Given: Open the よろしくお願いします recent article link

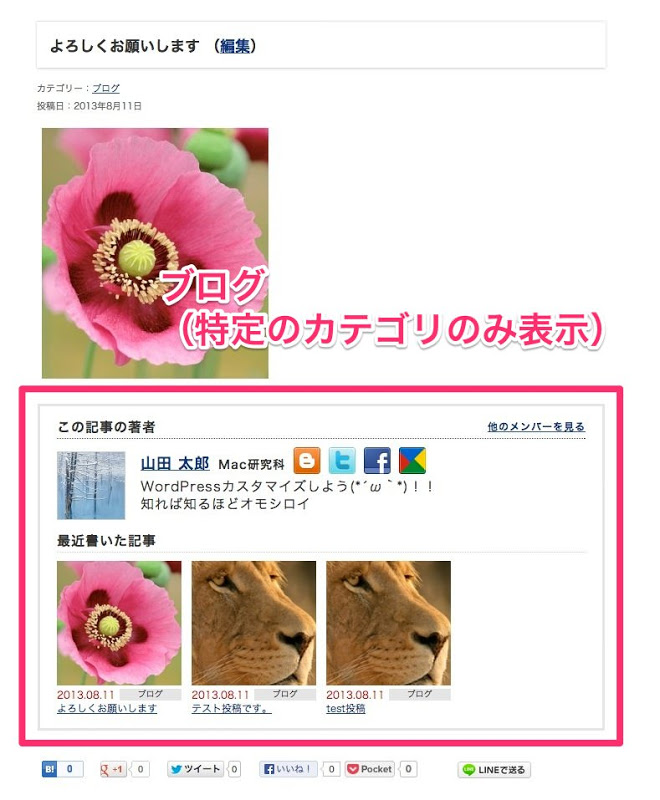Looking at the screenshot, I should [107, 708].
